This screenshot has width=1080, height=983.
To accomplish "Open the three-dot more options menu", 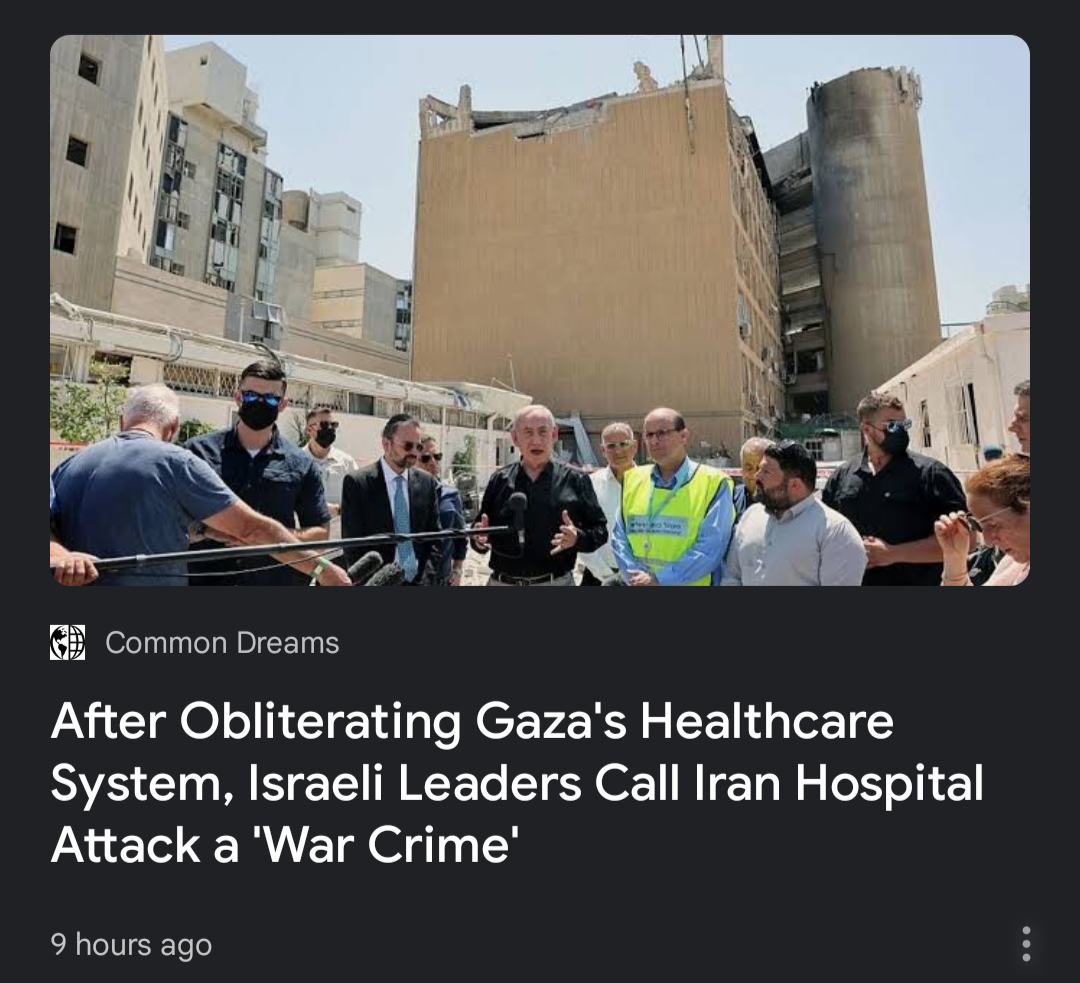I will pyautogui.click(x=1026, y=944).
